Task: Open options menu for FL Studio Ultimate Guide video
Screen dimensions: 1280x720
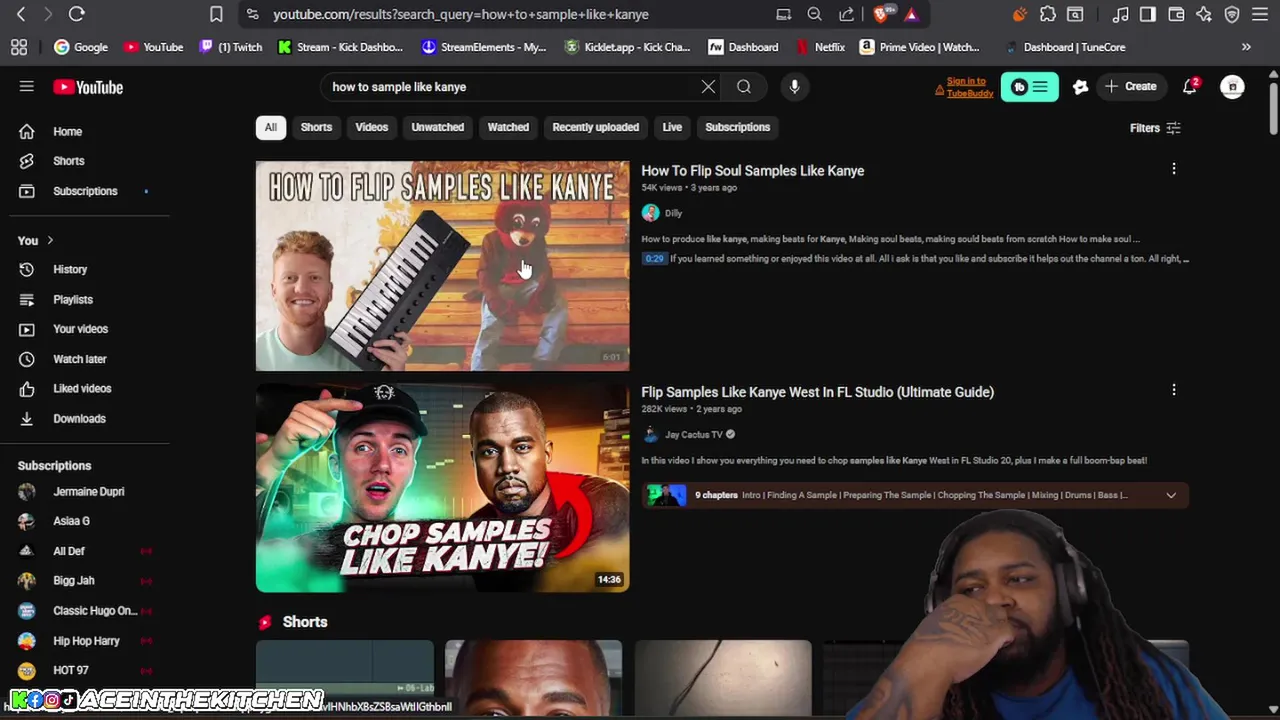Action: (x=1173, y=390)
